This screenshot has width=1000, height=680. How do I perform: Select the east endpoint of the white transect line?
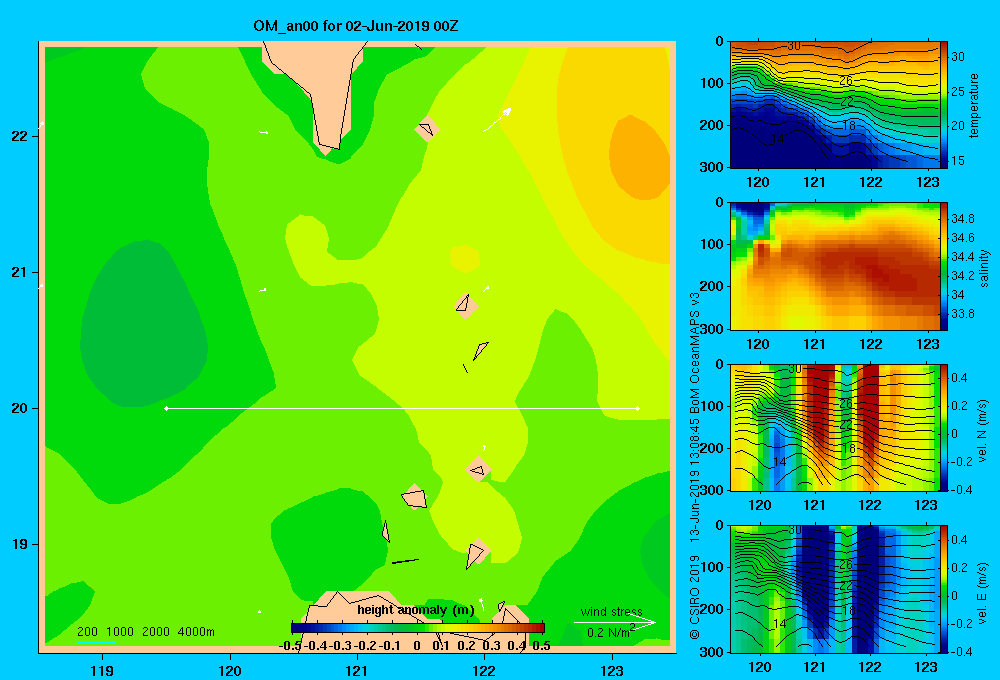tap(638, 408)
